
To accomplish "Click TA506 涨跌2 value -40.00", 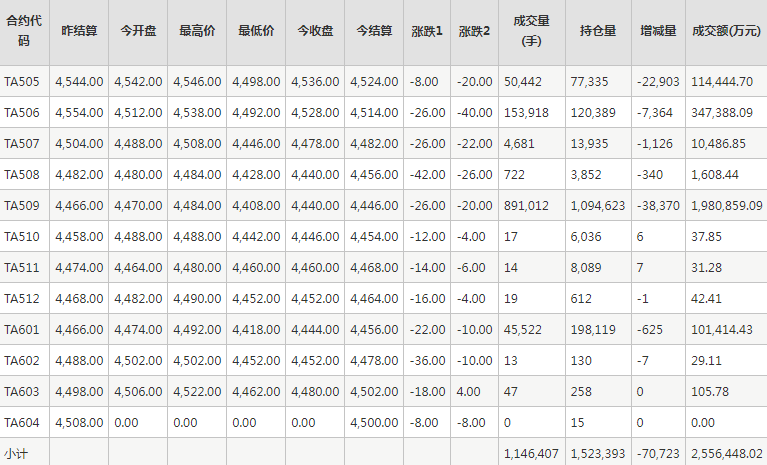I will pos(474,112).
